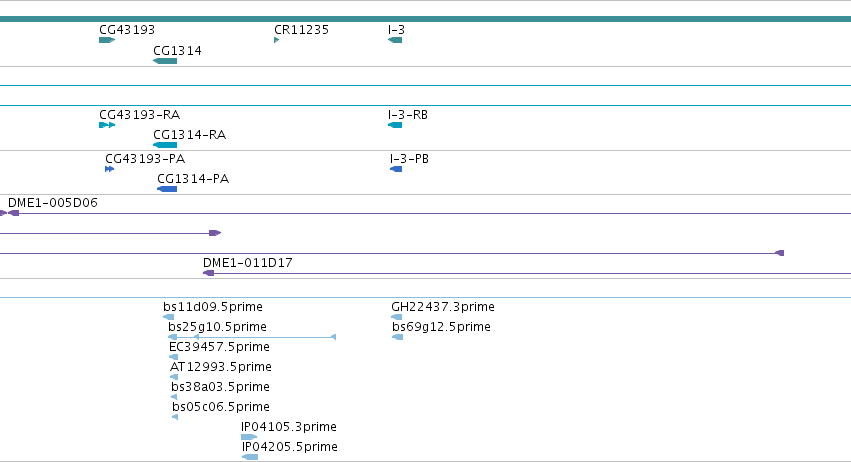The image size is (851, 462).
Task: Select the EC39457.5prime EST label
Action: tap(219, 347)
